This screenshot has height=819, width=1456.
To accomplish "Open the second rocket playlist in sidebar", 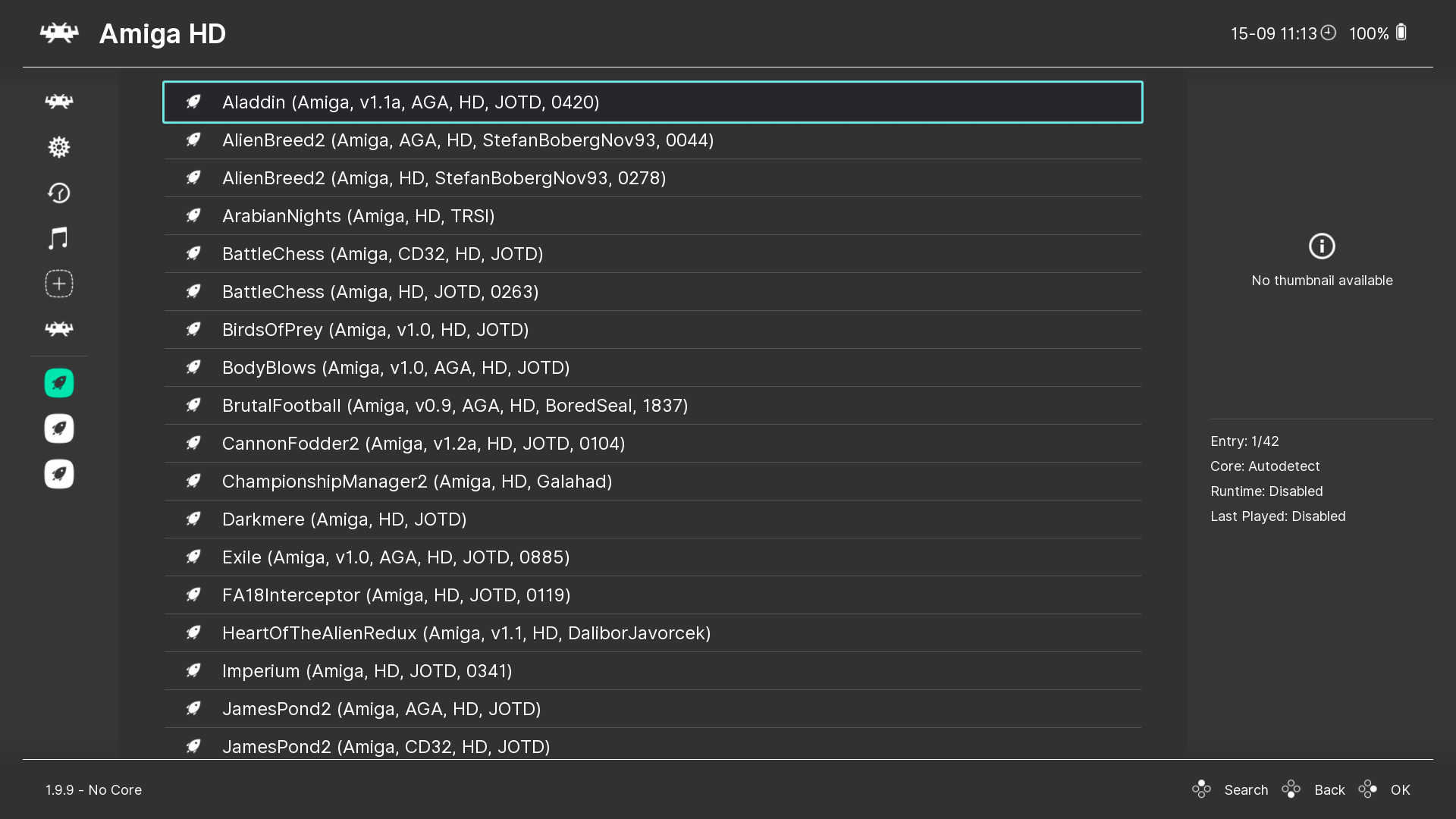I will (59, 428).
